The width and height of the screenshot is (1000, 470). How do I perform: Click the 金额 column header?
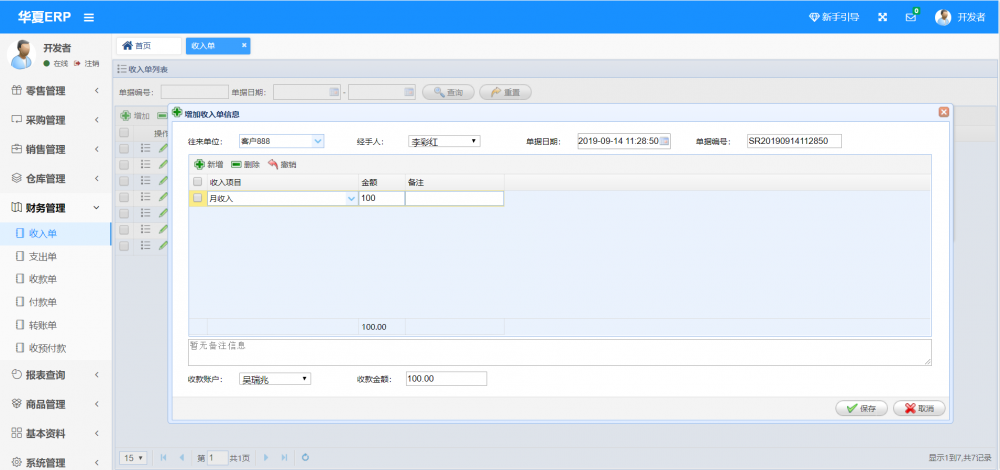click(x=381, y=182)
